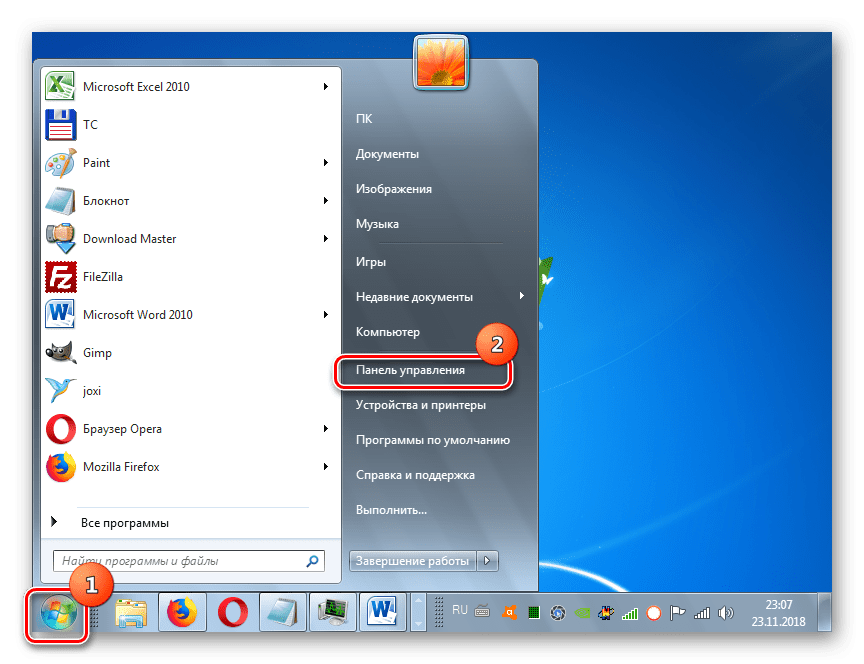The image size is (864, 664).
Task: Launch Gimp from the pinned programs
Action: [97, 353]
